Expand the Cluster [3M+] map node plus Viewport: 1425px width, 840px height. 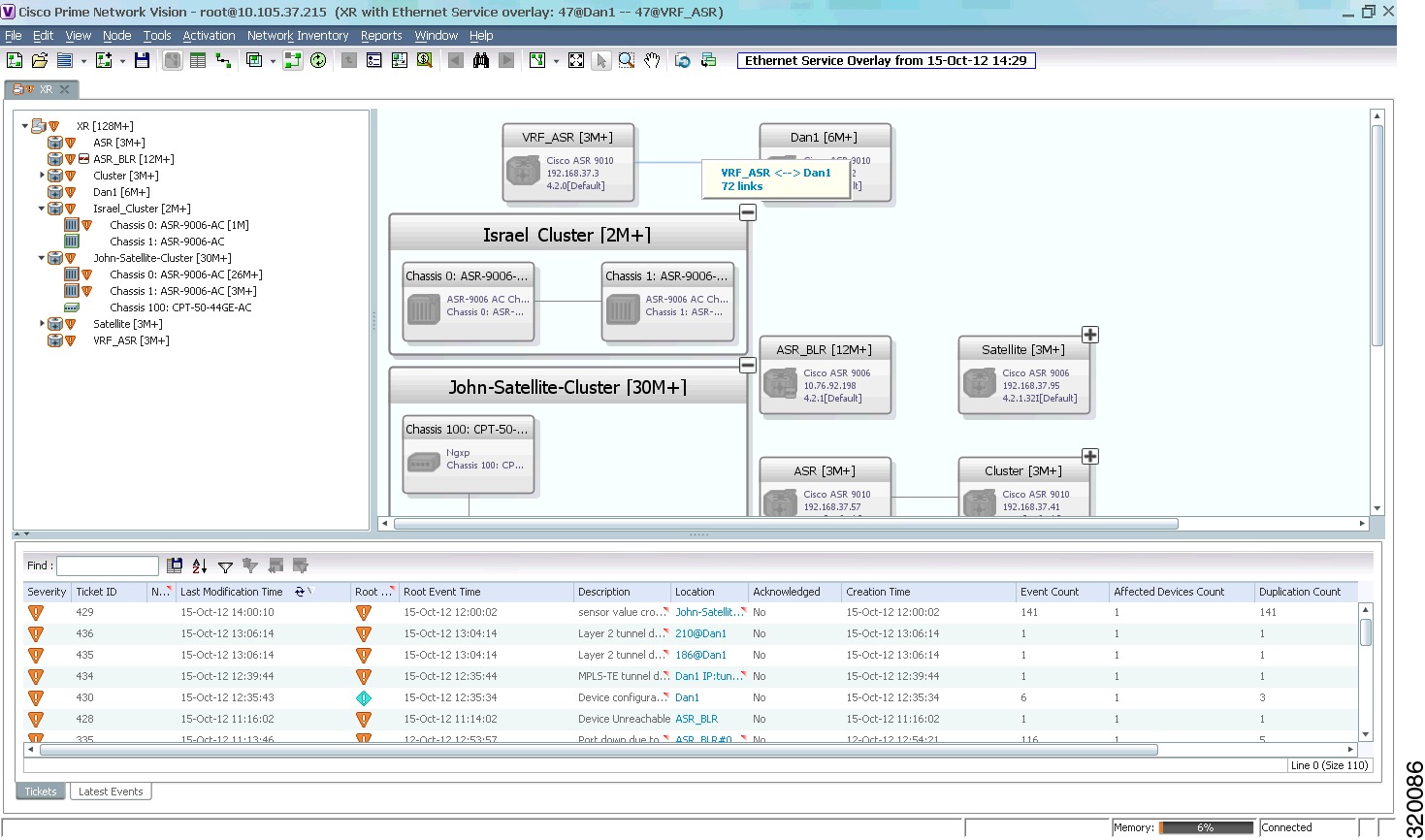pyautogui.click(x=1090, y=457)
